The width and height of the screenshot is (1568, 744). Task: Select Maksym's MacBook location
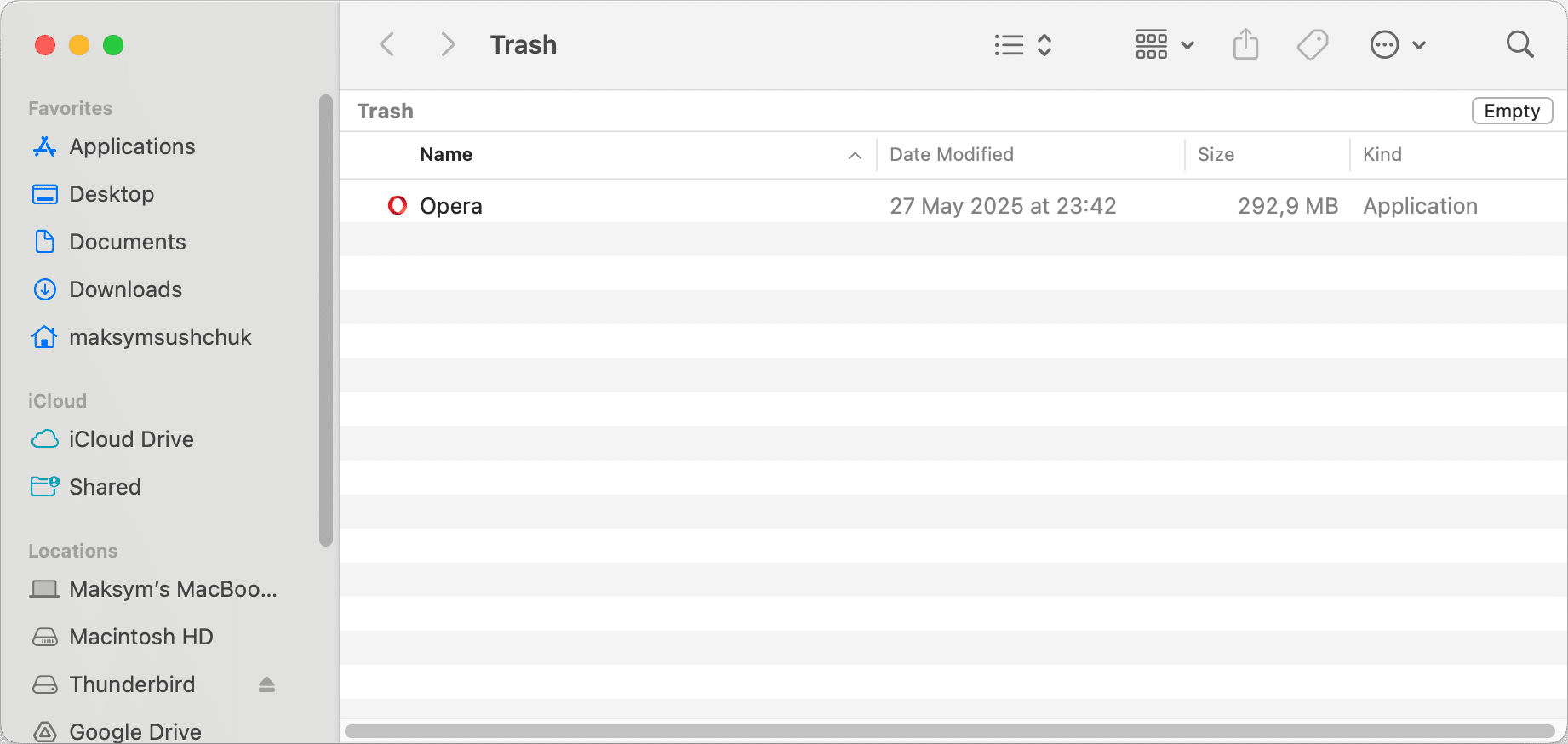173,589
